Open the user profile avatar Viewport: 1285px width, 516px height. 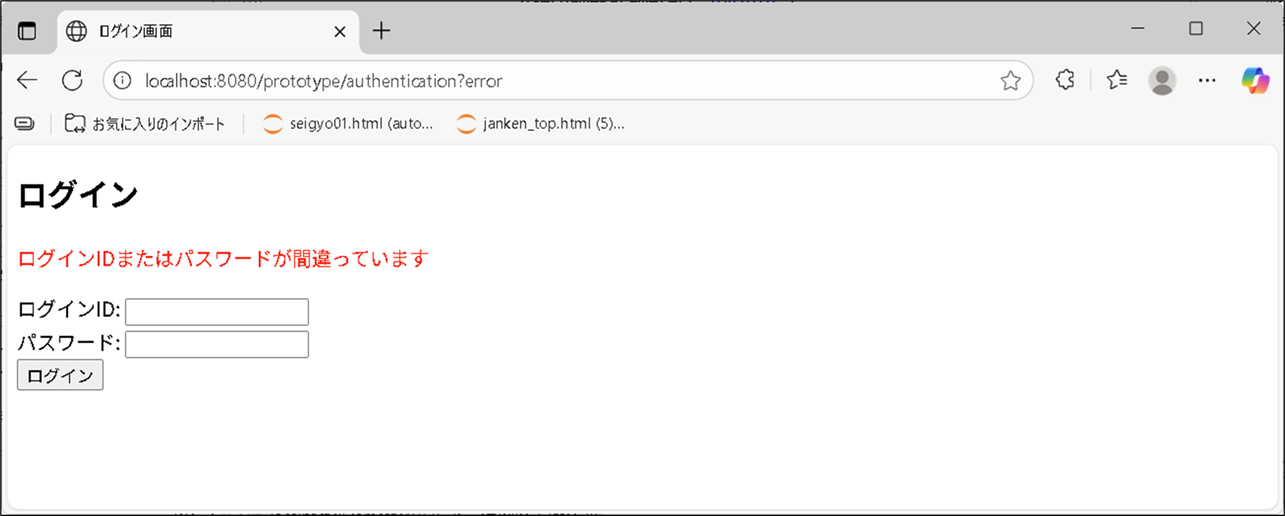tap(1162, 80)
